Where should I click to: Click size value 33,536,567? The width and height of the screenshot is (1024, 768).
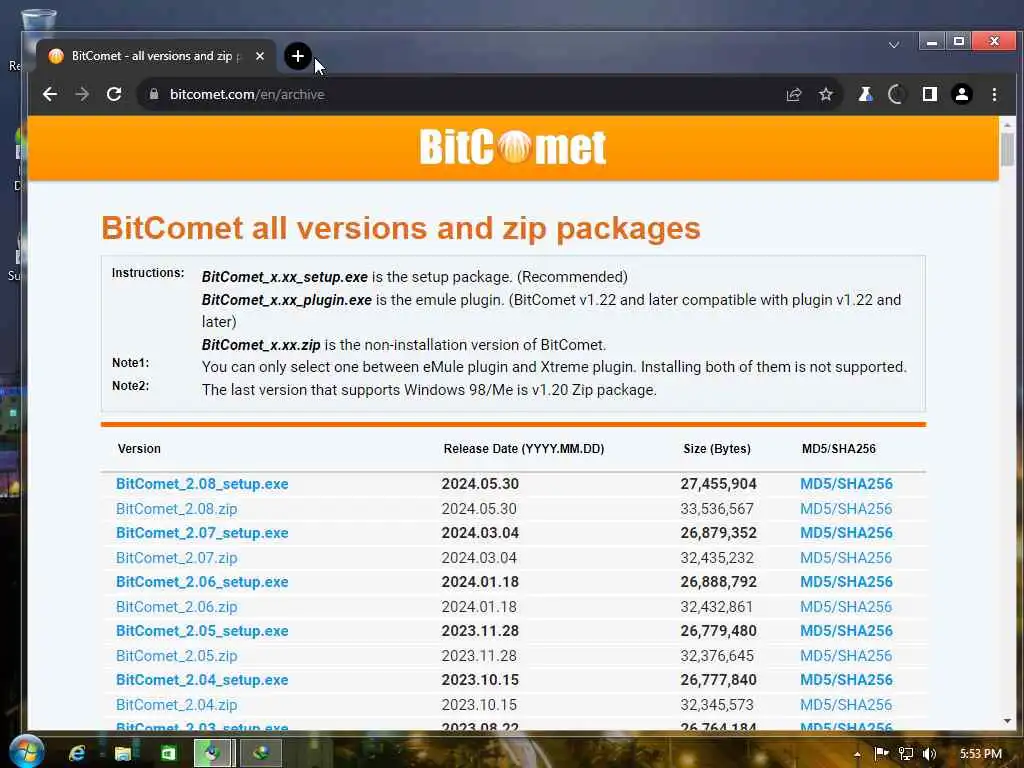[717, 509]
